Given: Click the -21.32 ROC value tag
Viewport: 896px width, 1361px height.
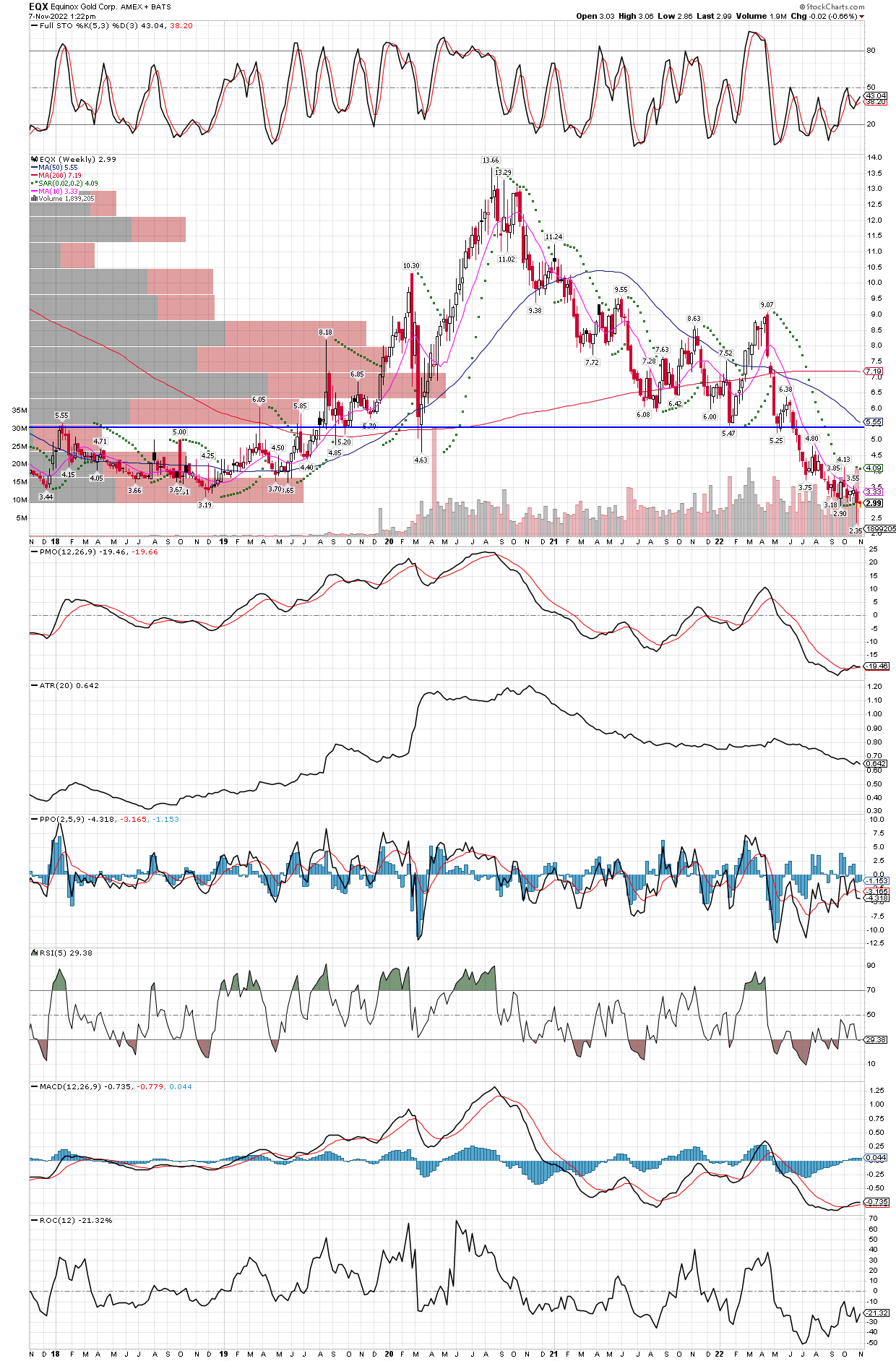Looking at the screenshot, I should tap(877, 1313).
